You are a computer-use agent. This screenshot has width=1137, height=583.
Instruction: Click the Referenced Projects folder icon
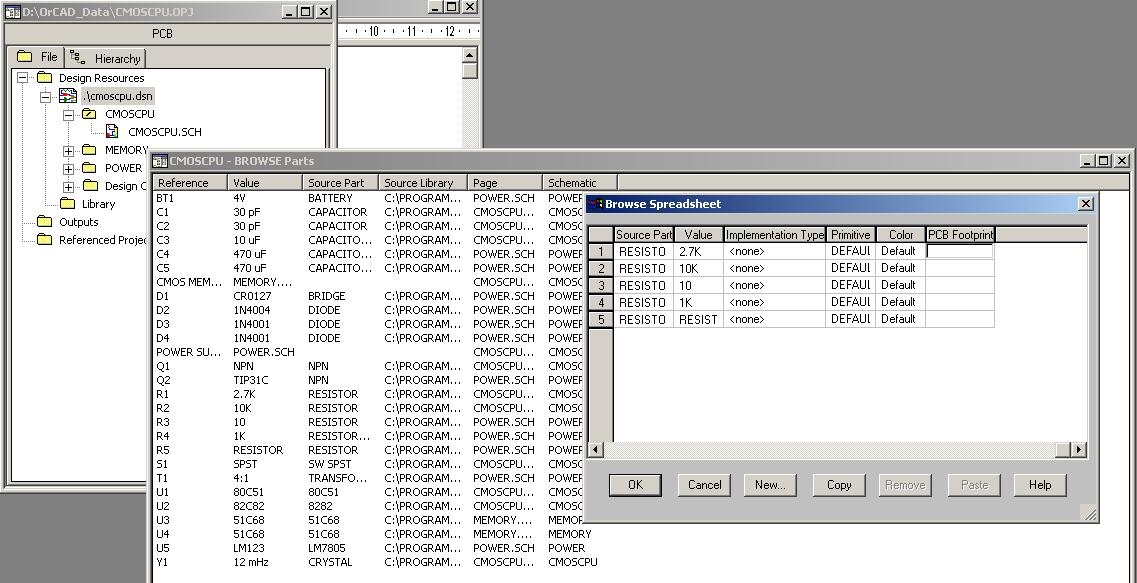pyautogui.click(x=45, y=239)
